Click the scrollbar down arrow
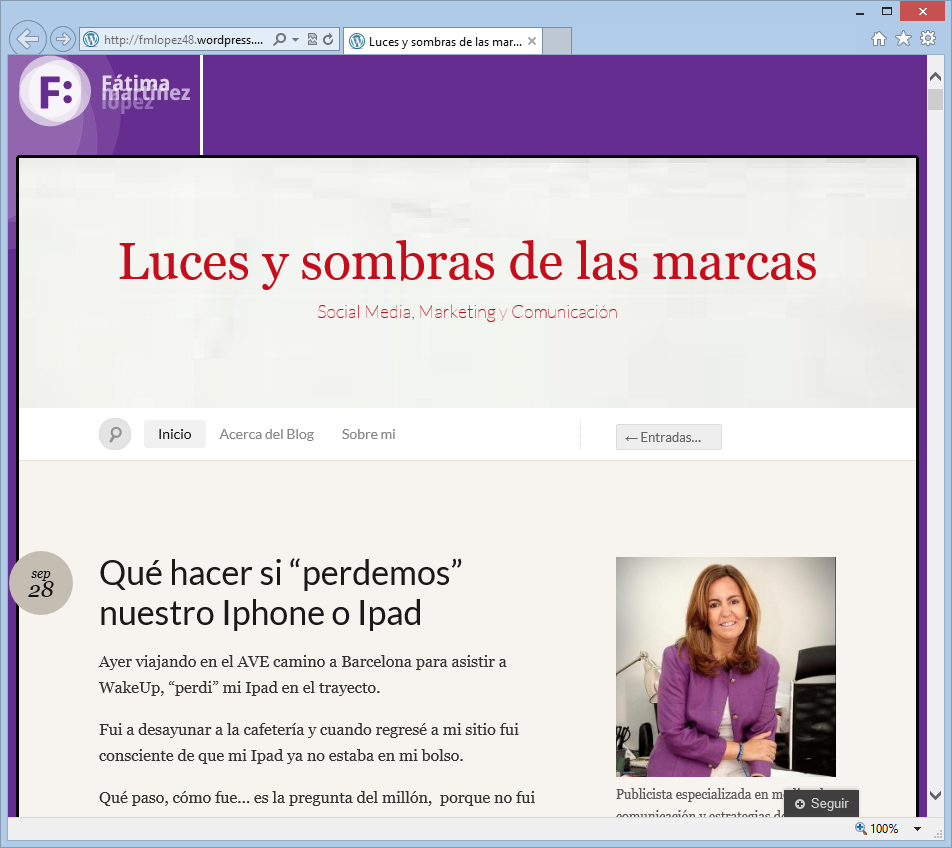The image size is (952, 848). [935, 795]
